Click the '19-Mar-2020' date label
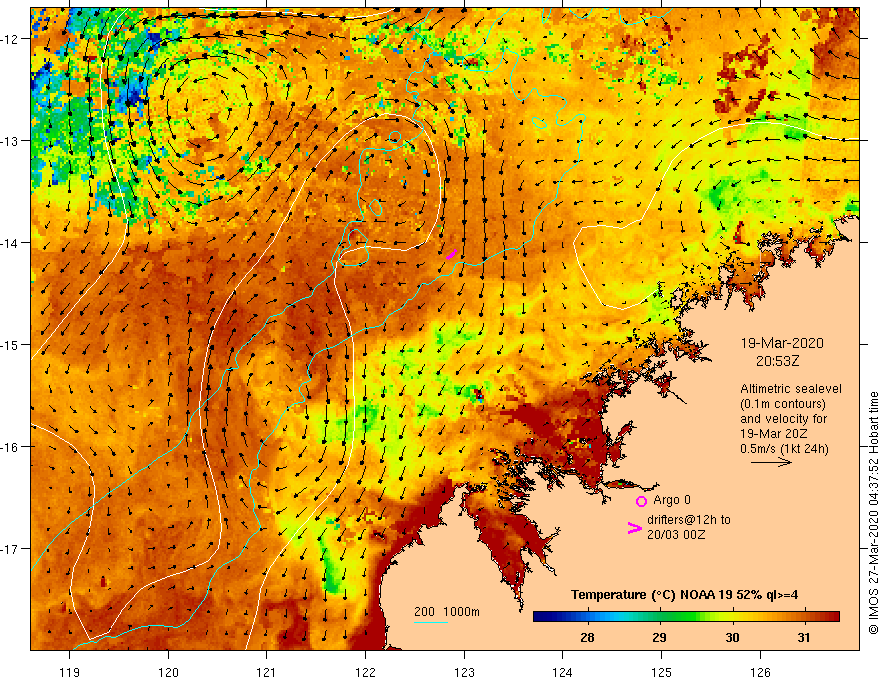Viewport: 880px width, 680px height. (x=782, y=343)
